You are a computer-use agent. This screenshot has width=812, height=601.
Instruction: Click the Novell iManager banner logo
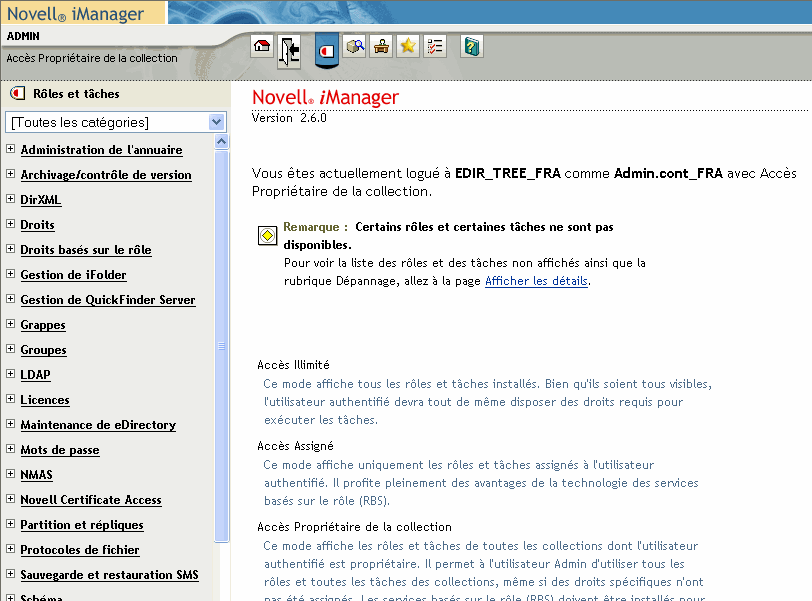click(x=75, y=14)
